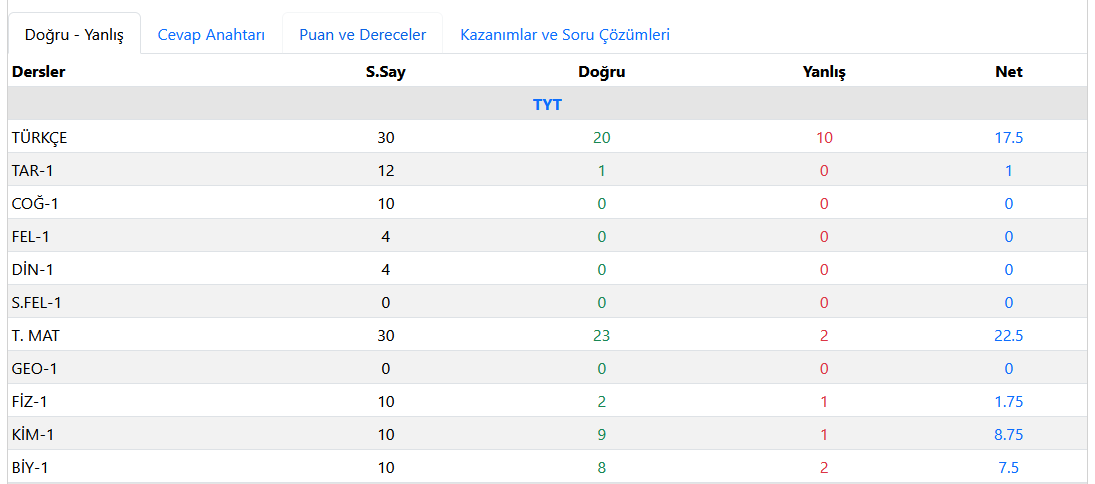The width and height of the screenshot is (1095, 484).
Task: Click TÜRKÇE net score 17.5
Action: pos(1008,138)
